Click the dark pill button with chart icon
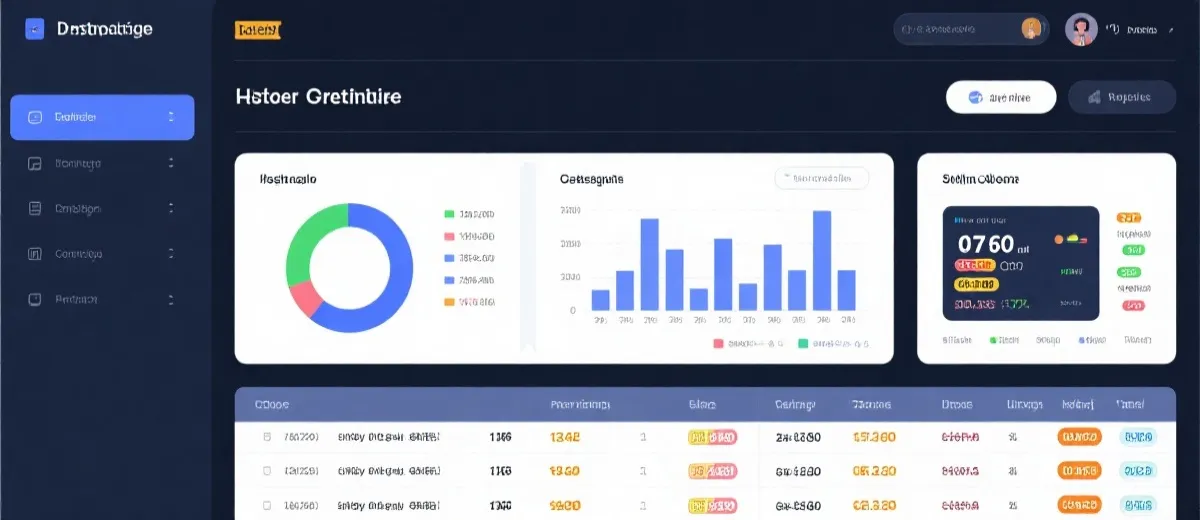1200x520 pixels. pos(1120,97)
